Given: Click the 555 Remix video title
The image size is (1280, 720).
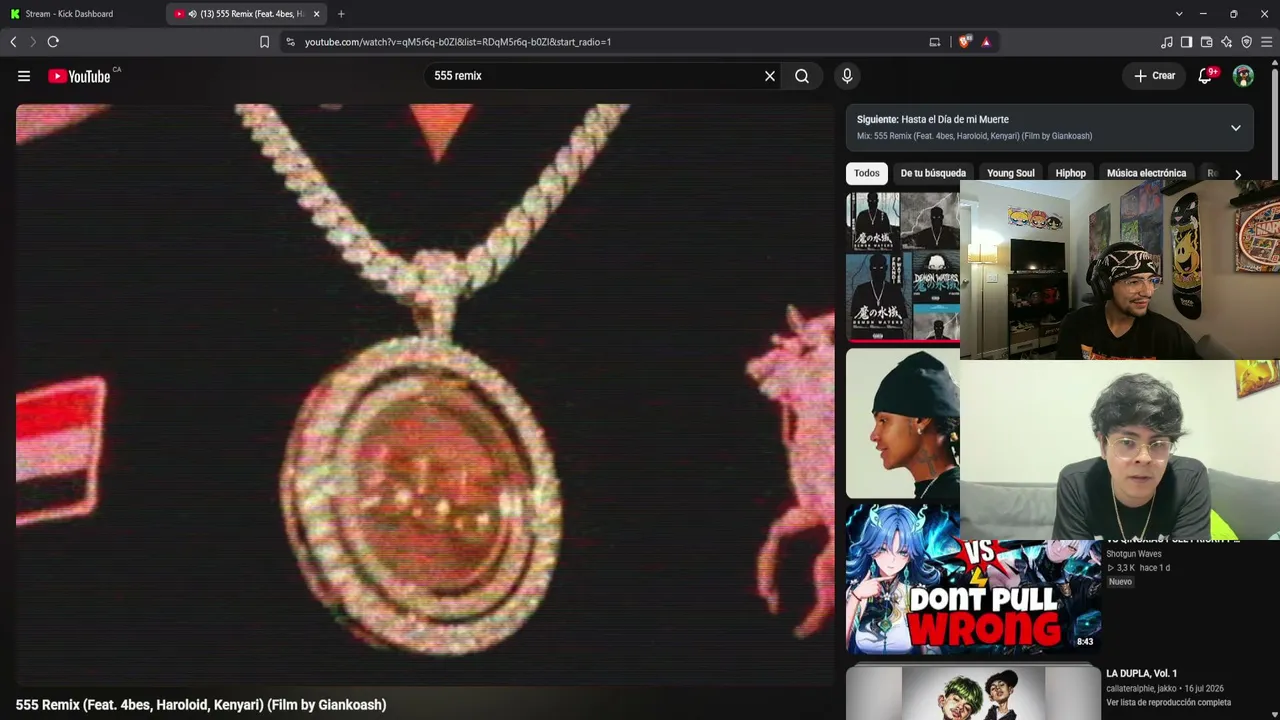Looking at the screenshot, I should point(201,705).
